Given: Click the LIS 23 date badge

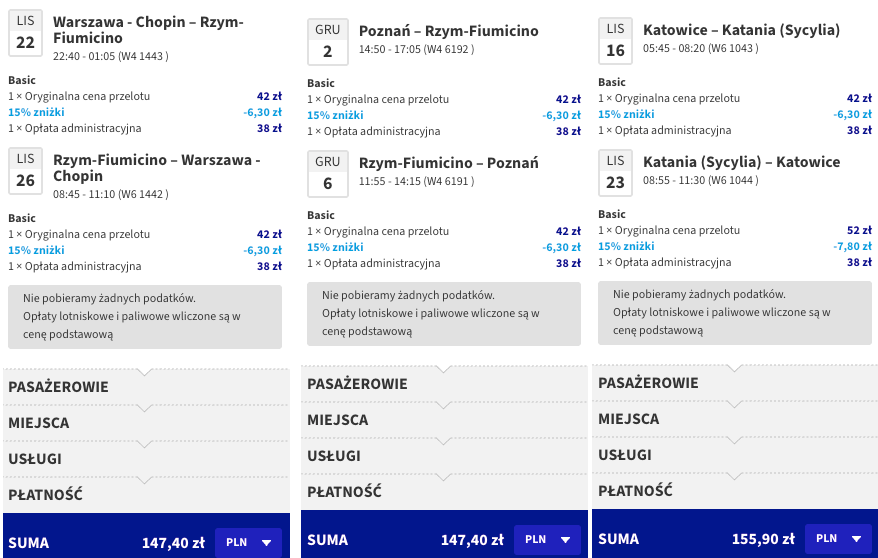Looking at the screenshot, I should [615, 173].
